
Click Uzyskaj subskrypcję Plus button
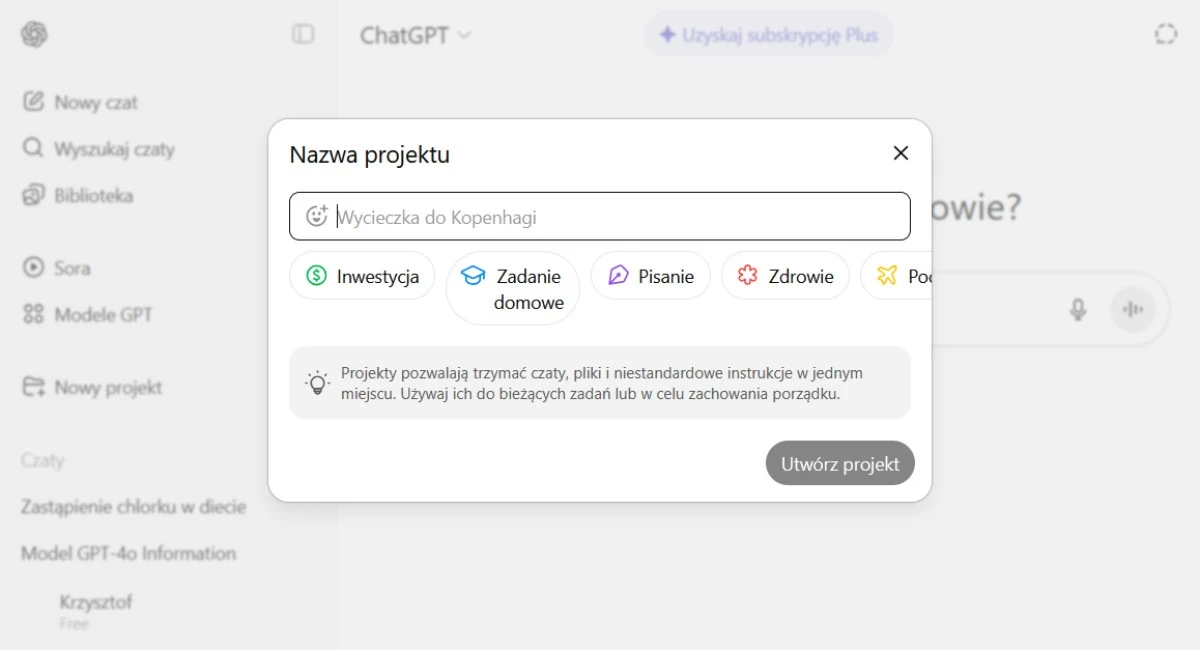pos(768,35)
